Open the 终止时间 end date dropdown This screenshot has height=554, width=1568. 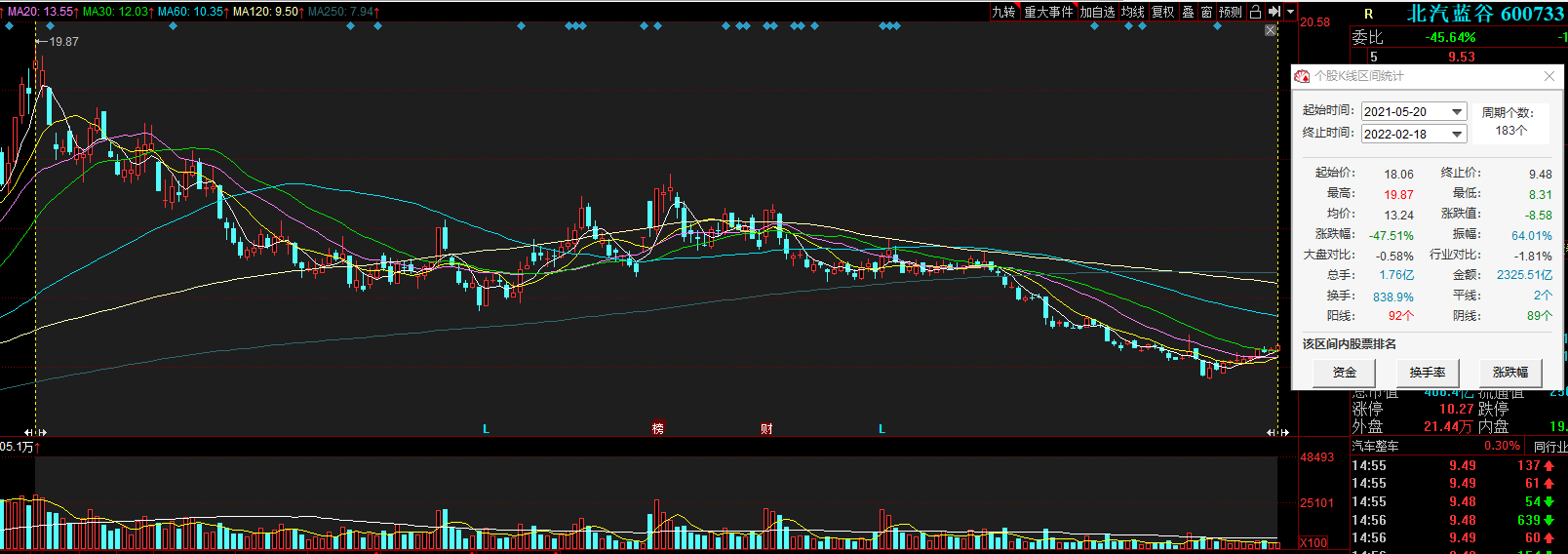[x=1457, y=135]
